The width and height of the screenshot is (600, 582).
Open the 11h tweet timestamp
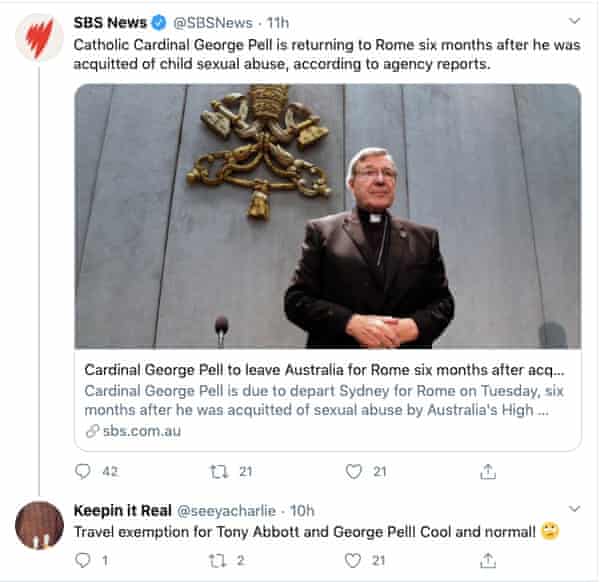[x=278, y=22]
